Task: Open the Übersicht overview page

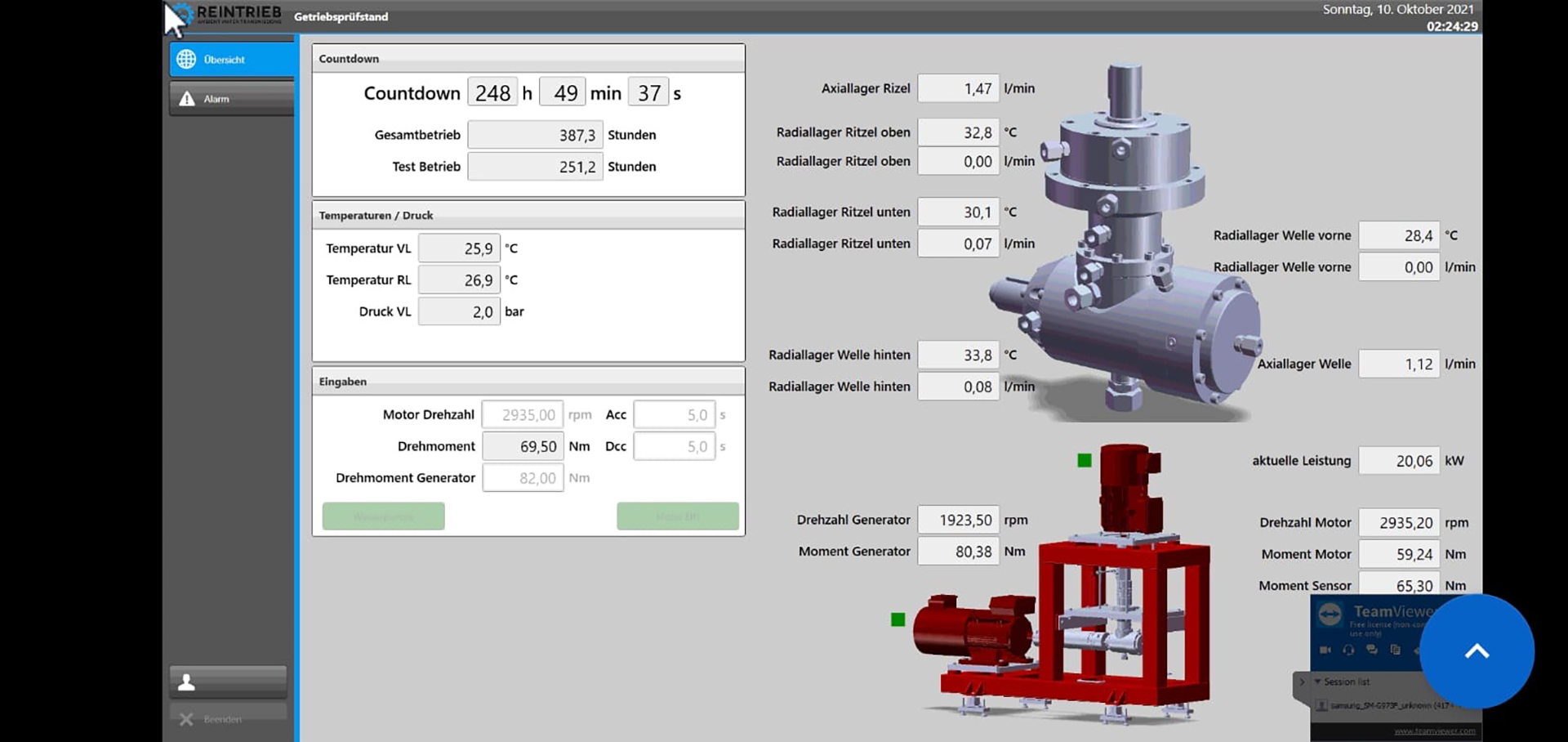Action: click(232, 60)
